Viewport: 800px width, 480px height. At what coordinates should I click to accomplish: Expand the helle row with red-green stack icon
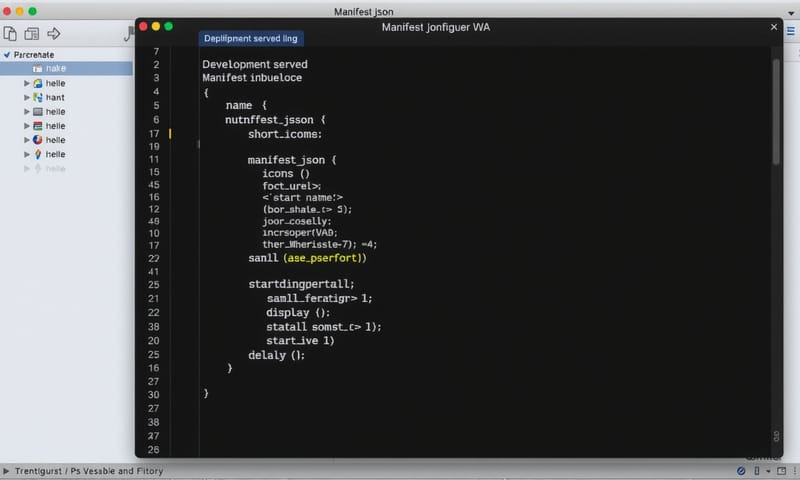pyautogui.click(x=27, y=125)
